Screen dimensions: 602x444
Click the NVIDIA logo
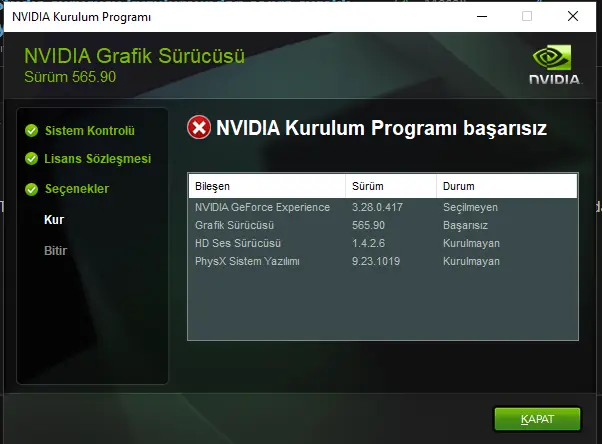[554, 65]
